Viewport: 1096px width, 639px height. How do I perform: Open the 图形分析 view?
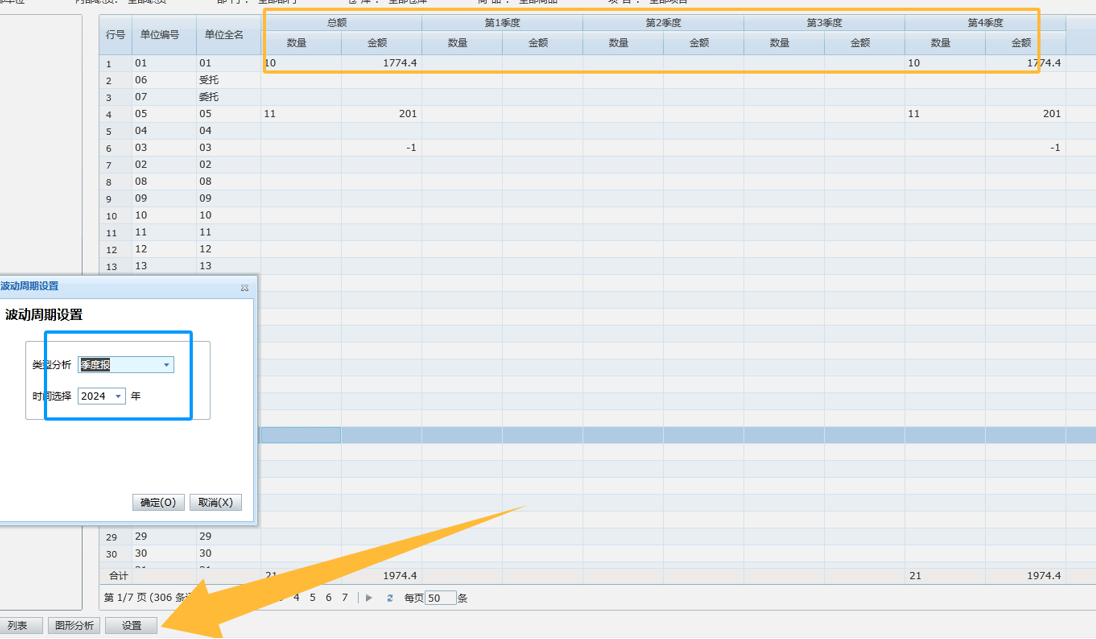(74, 626)
